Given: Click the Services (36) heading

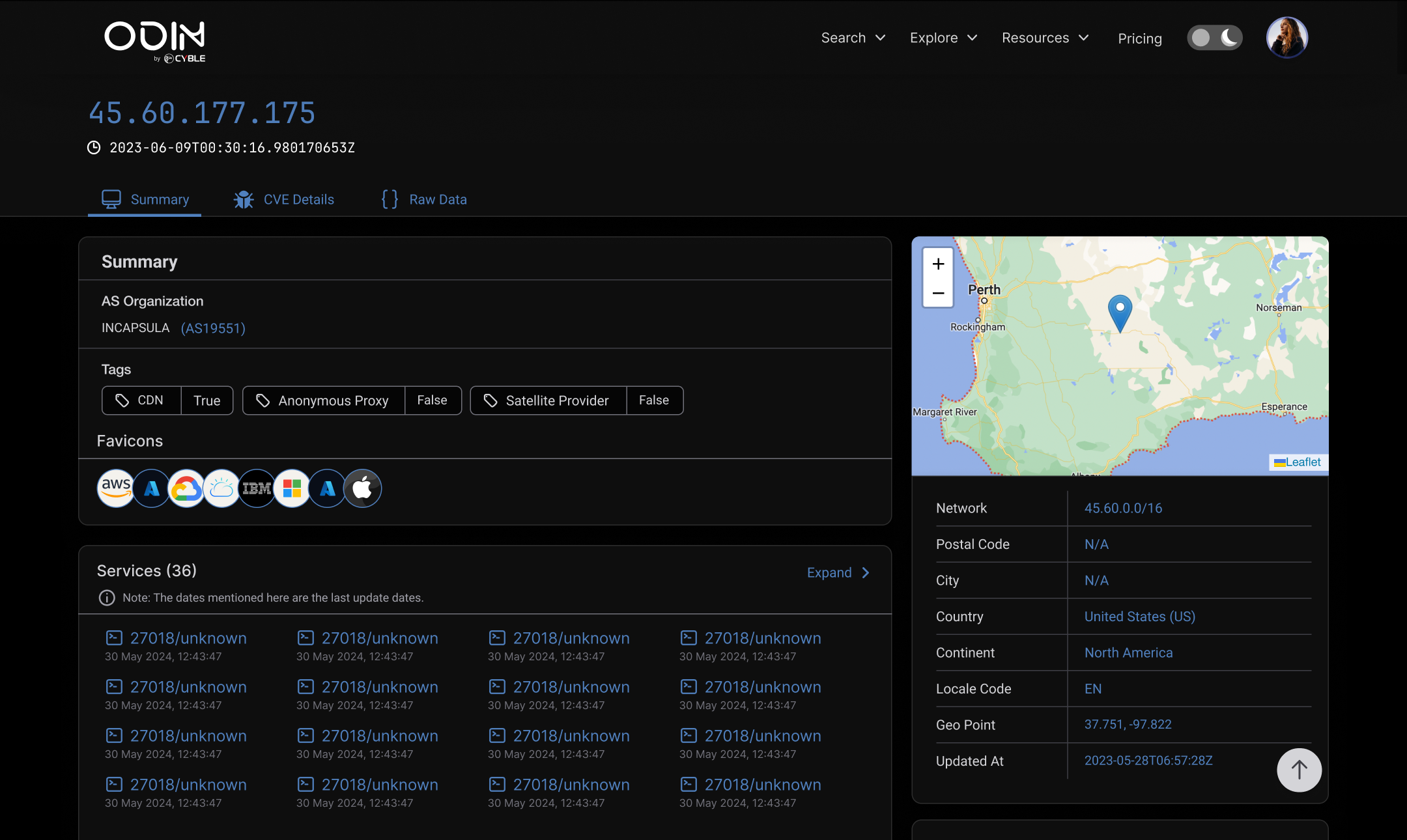Looking at the screenshot, I should [x=147, y=570].
